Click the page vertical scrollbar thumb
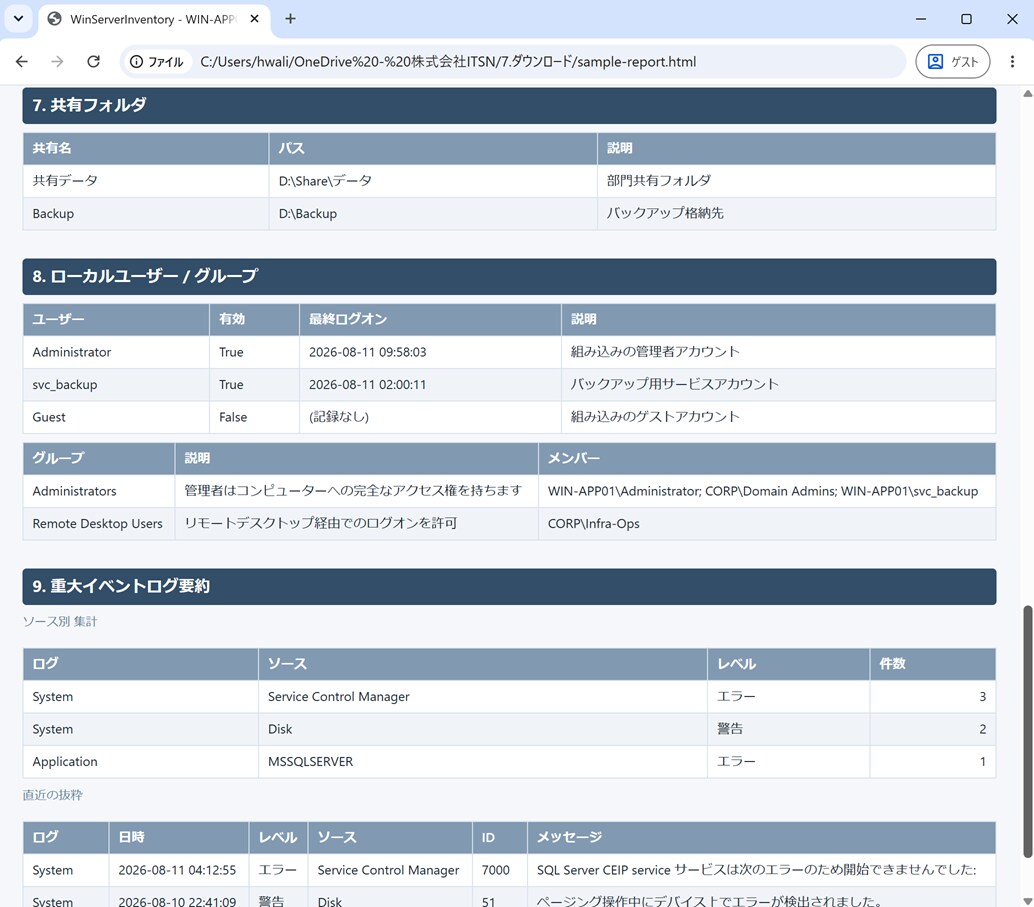Image resolution: width=1034 pixels, height=907 pixels. pos(1027,730)
